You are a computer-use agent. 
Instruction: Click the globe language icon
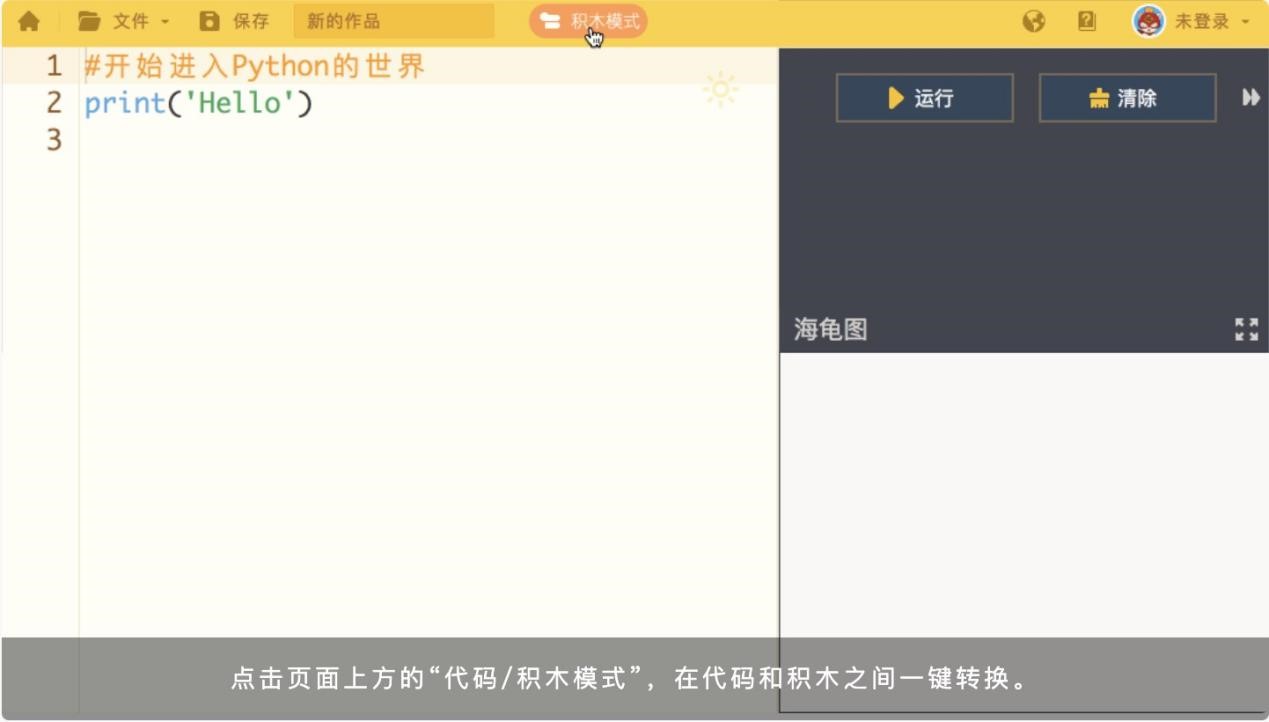coord(1034,20)
